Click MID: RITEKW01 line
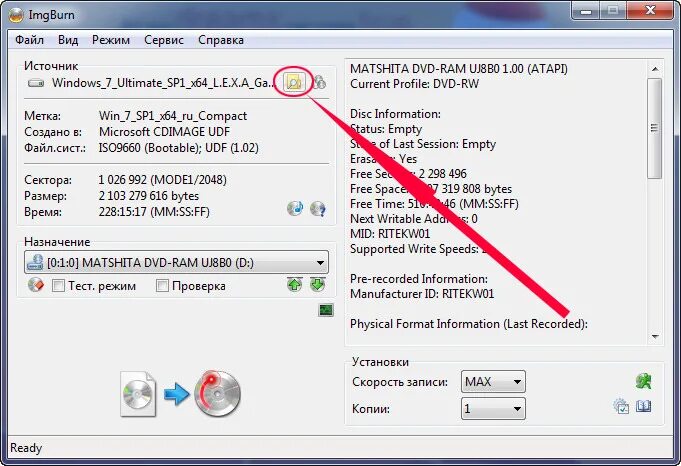 [x=390, y=234]
